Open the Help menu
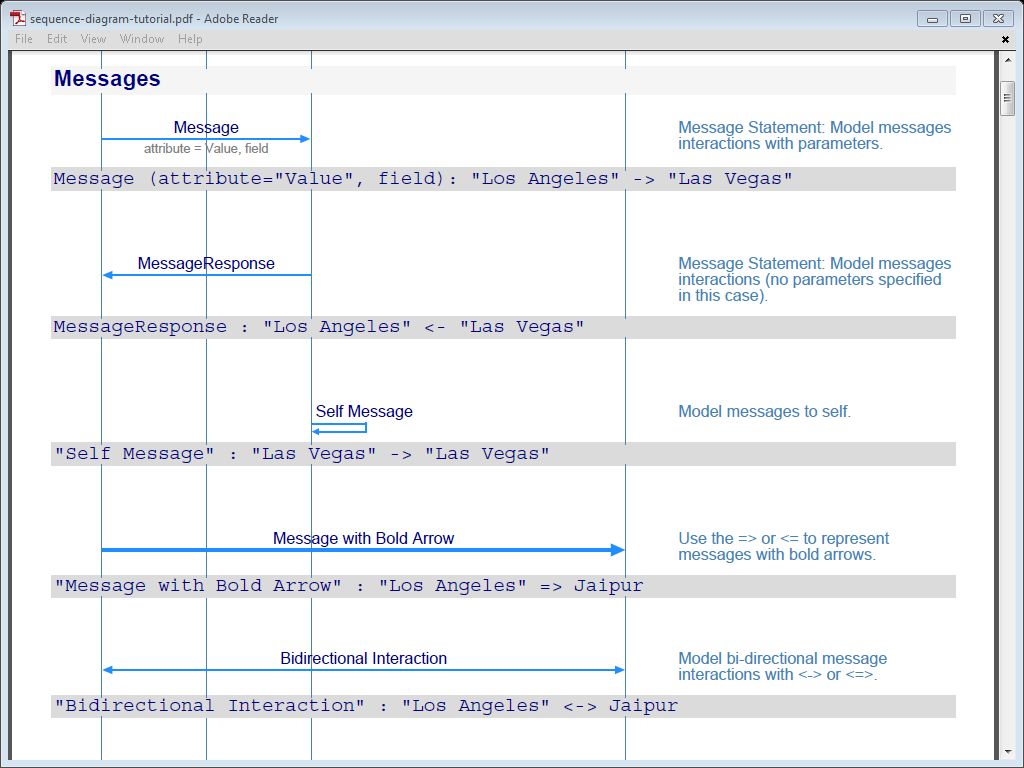 [x=190, y=39]
